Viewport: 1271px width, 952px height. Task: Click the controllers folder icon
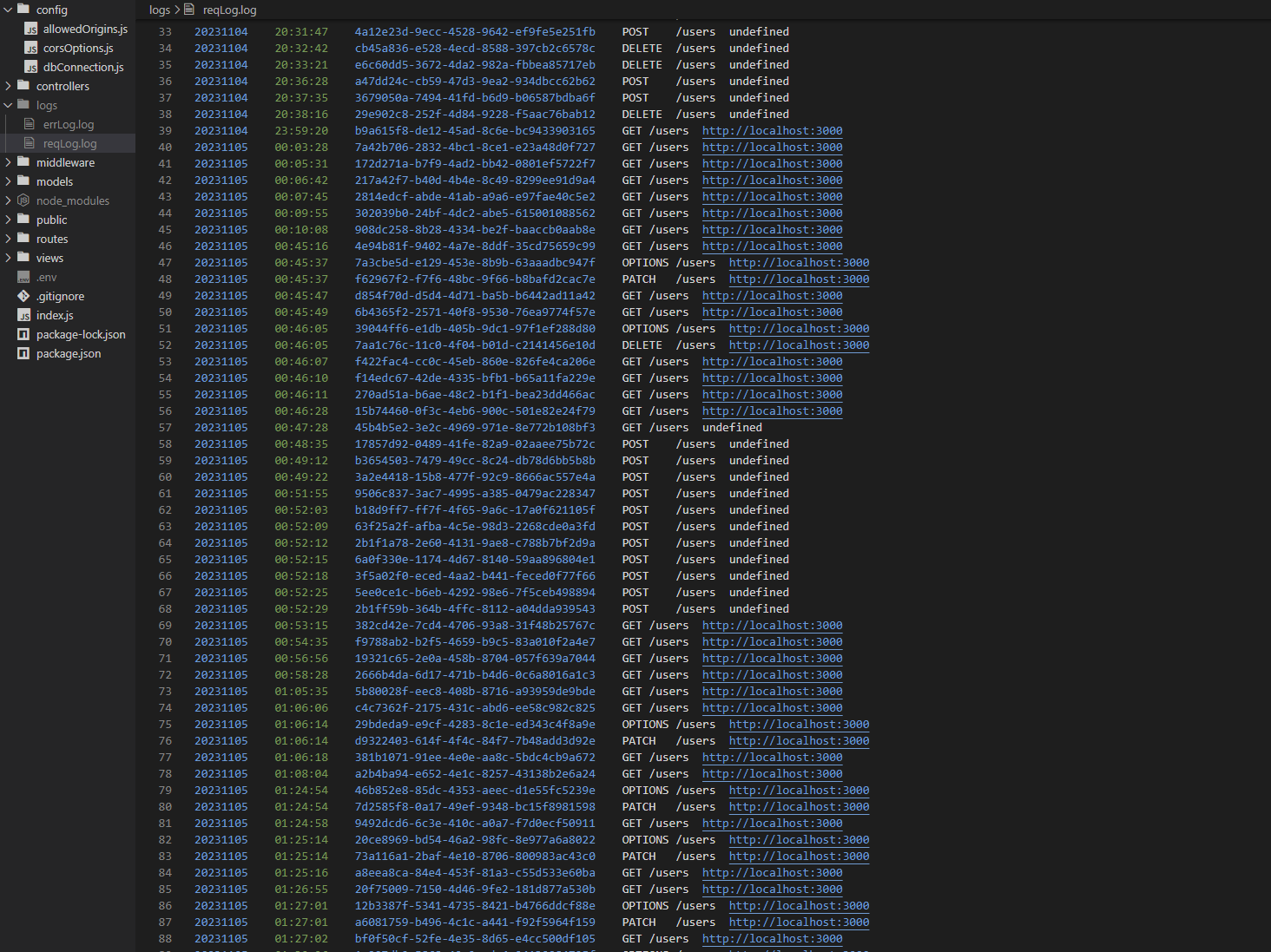point(23,86)
